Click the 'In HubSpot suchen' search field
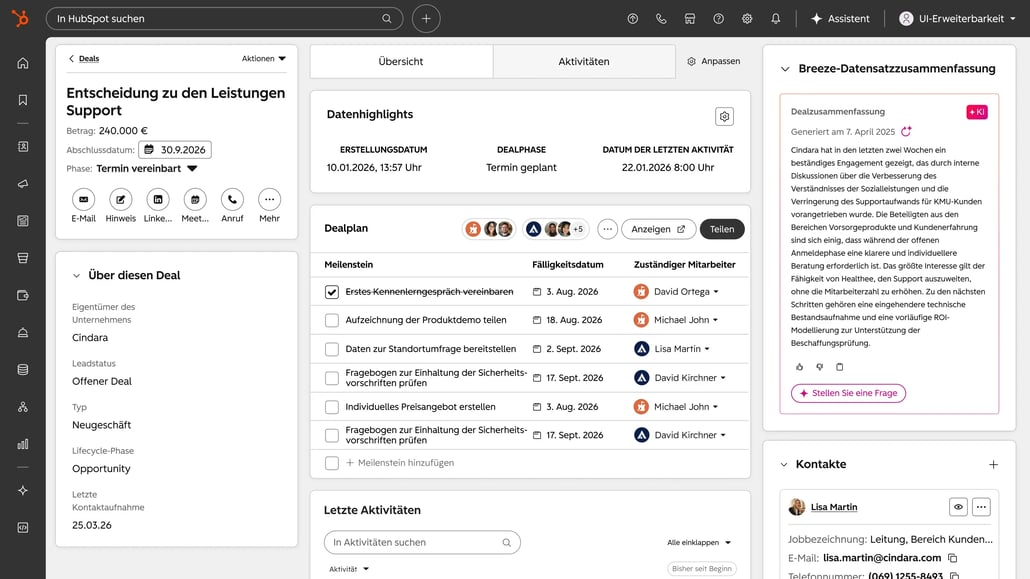The width and height of the screenshot is (1030, 579). 224,18
